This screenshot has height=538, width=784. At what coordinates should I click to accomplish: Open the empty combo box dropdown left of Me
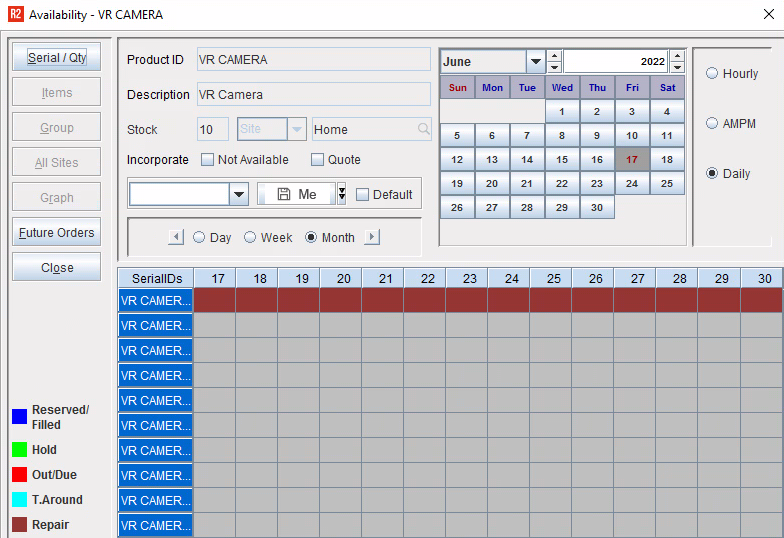pyautogui.click(x=239, y=194)
